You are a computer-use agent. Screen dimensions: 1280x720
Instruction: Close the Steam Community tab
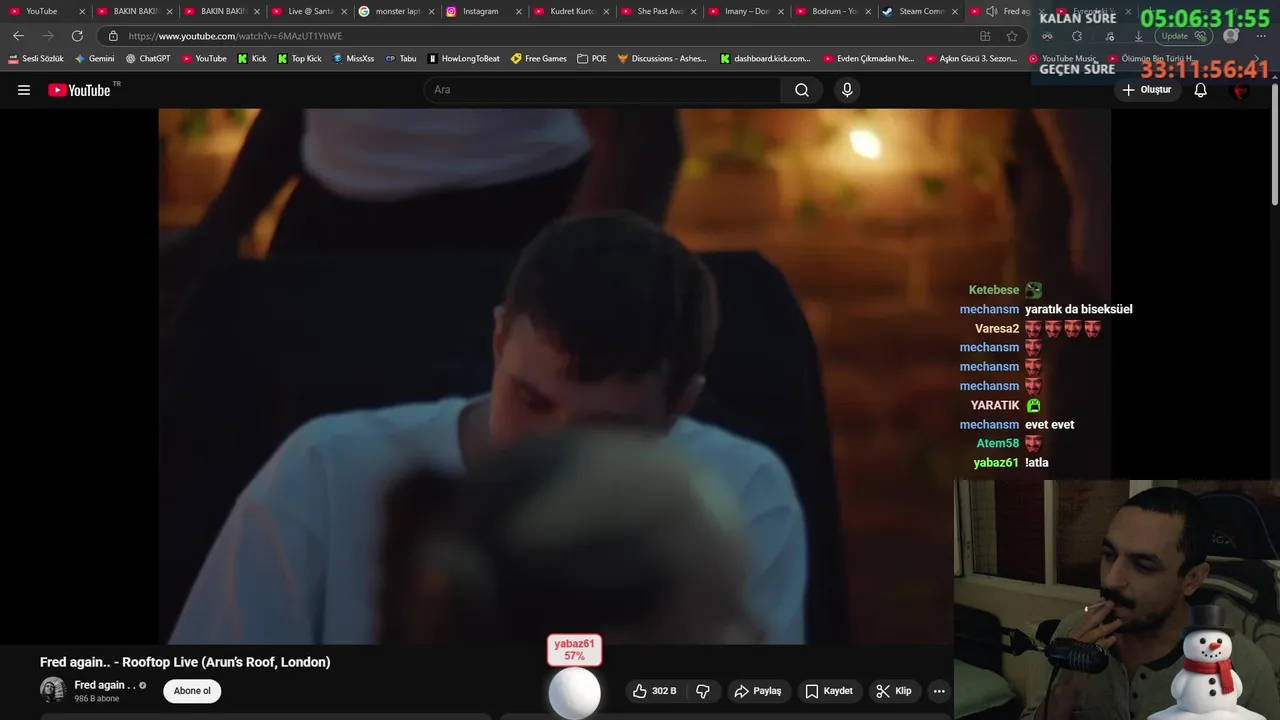tap(955, 11)
